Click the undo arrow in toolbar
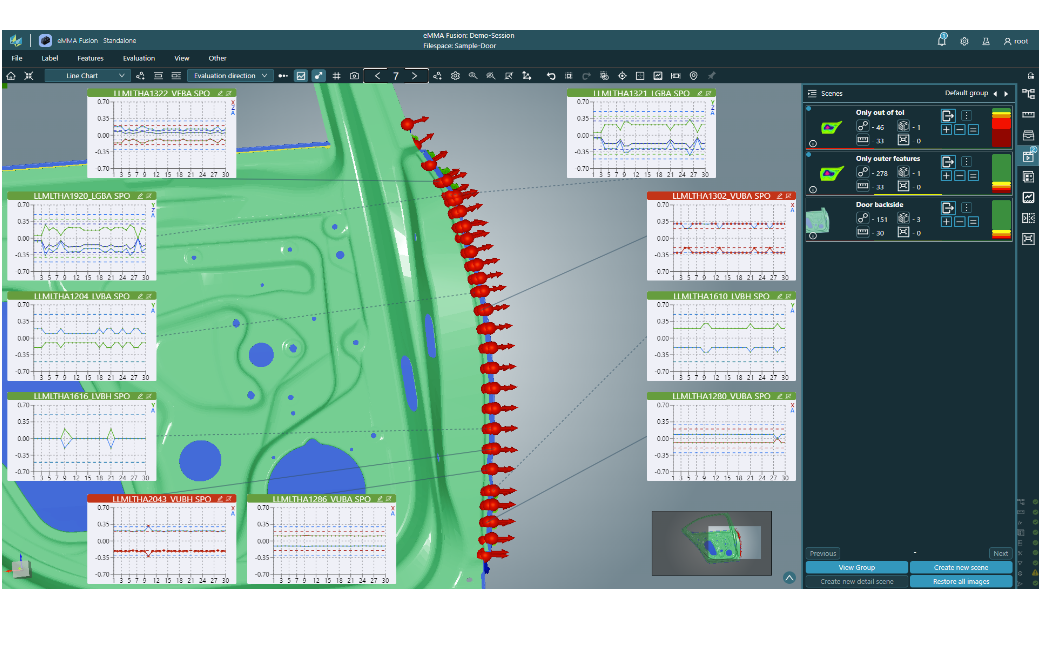 [x=550, y=75]
